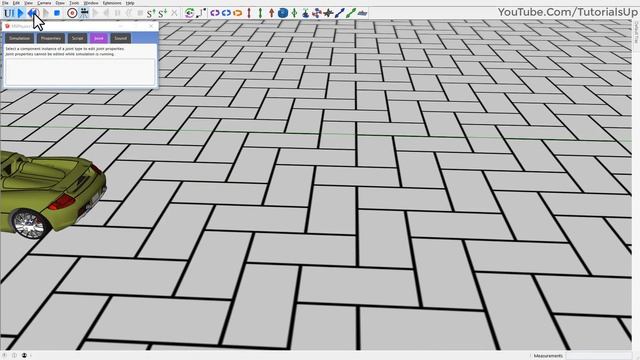Choose the blue sphere joint icon
640x360 pixels.
click(x=283, y=13)
